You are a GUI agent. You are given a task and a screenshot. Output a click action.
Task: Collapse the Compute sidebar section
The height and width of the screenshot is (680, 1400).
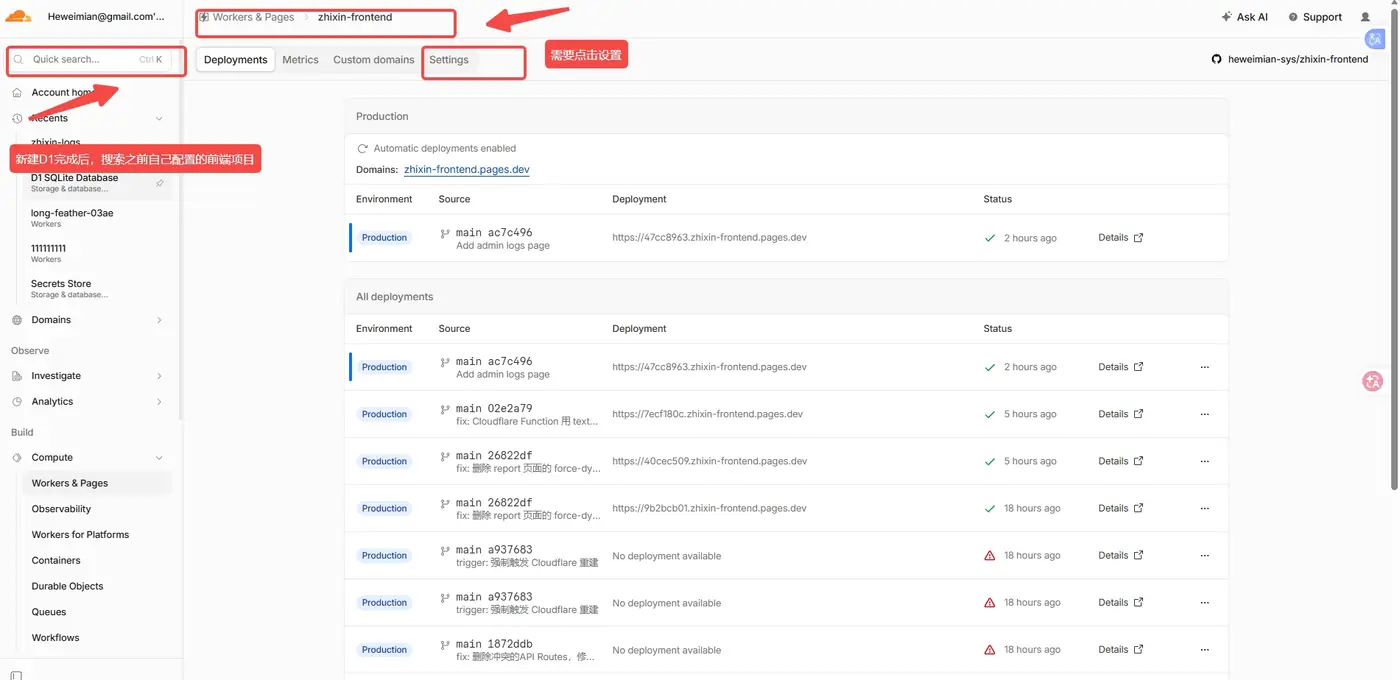click(160, 458)
